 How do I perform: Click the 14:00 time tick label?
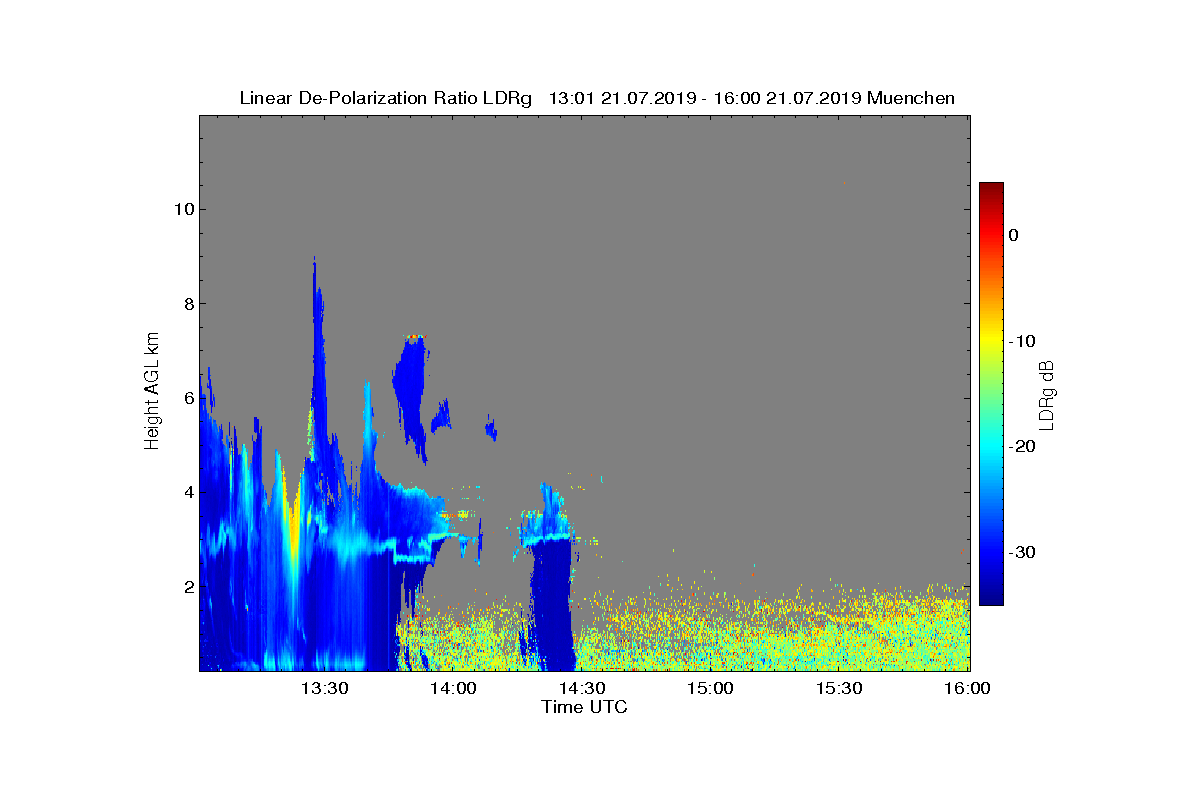pos(453,688)
